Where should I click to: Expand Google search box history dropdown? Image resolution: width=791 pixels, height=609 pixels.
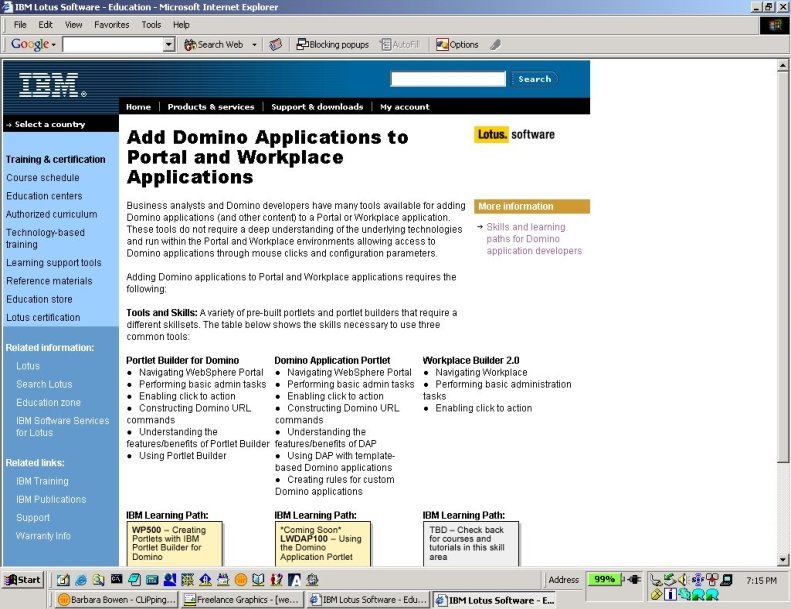coord(169,45)
